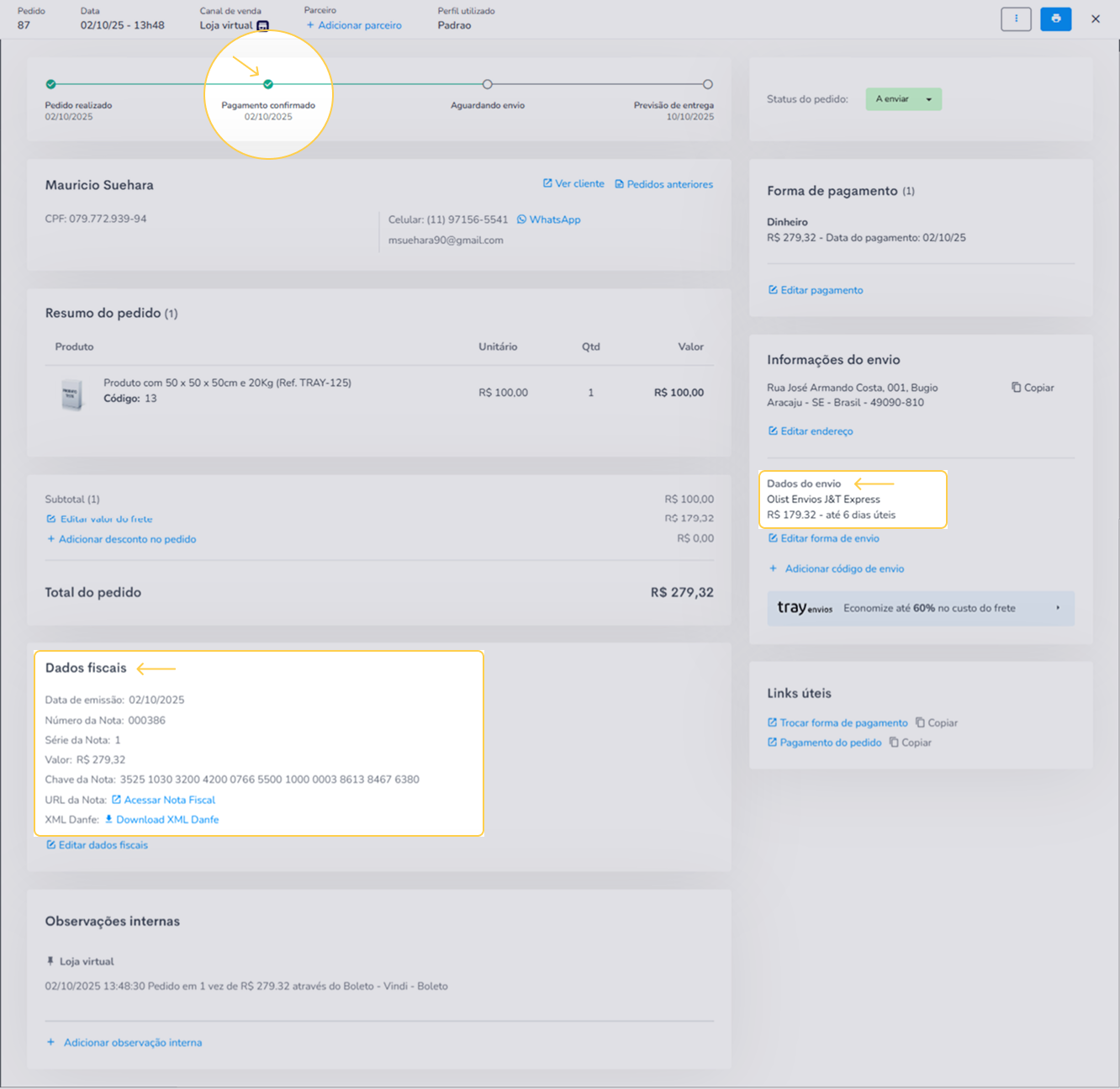Click the product thumbnail image
1120x1089 pixels.
(72, 394)
